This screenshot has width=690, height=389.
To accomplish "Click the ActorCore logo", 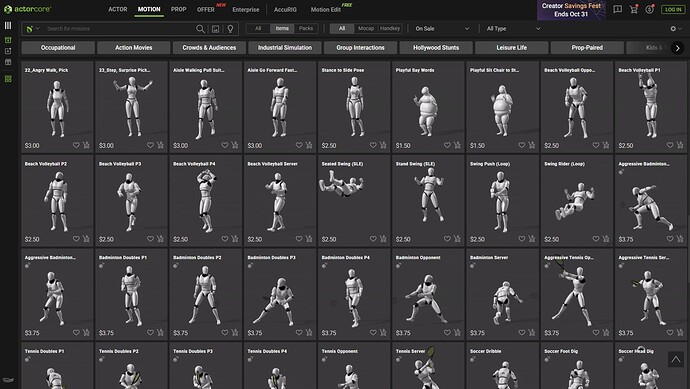I will click(27, 9).
